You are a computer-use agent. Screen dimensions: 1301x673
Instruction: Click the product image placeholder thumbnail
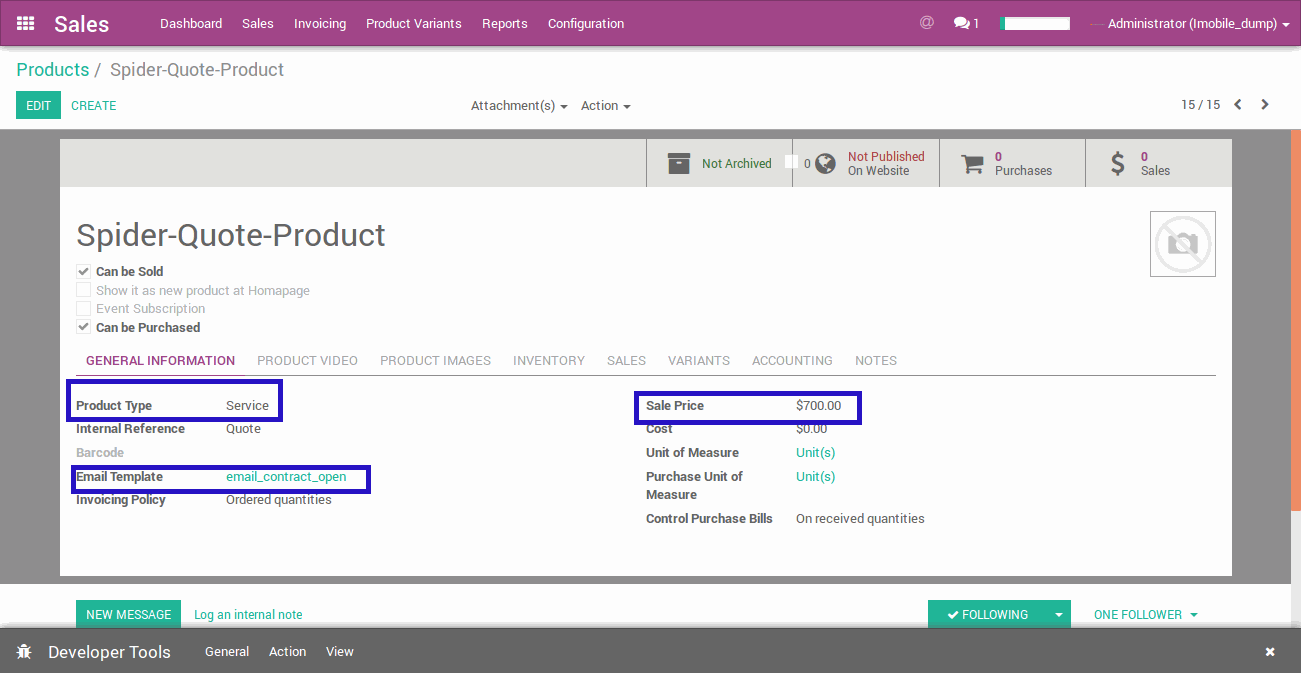pos(1182,244)
